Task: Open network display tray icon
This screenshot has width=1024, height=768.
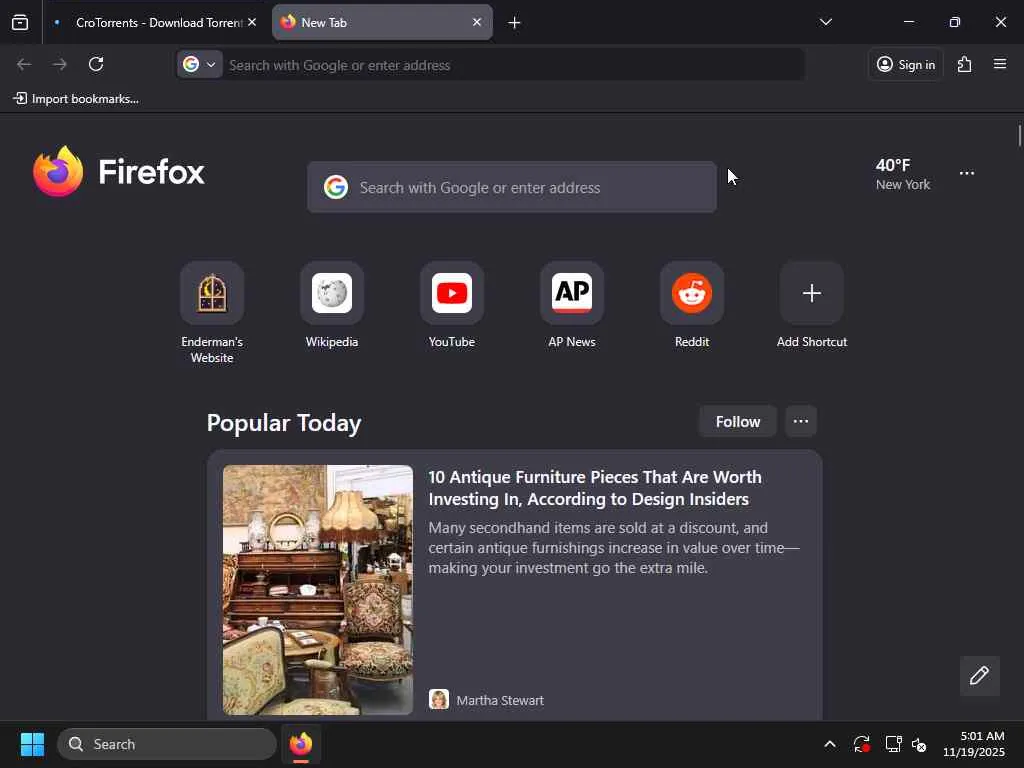Action: 893,744
